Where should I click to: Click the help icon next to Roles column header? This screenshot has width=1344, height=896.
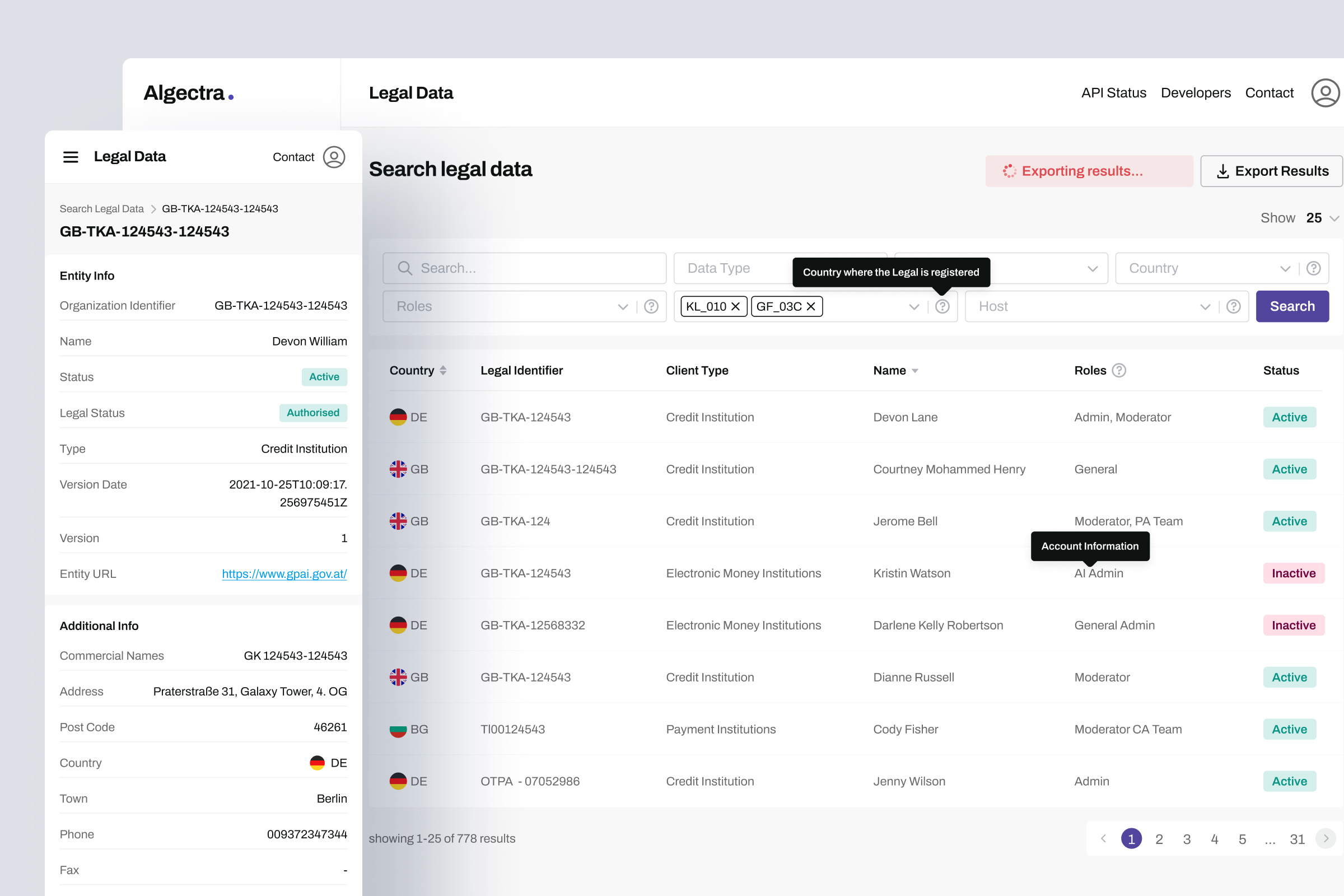click(x=1119, y=370)
